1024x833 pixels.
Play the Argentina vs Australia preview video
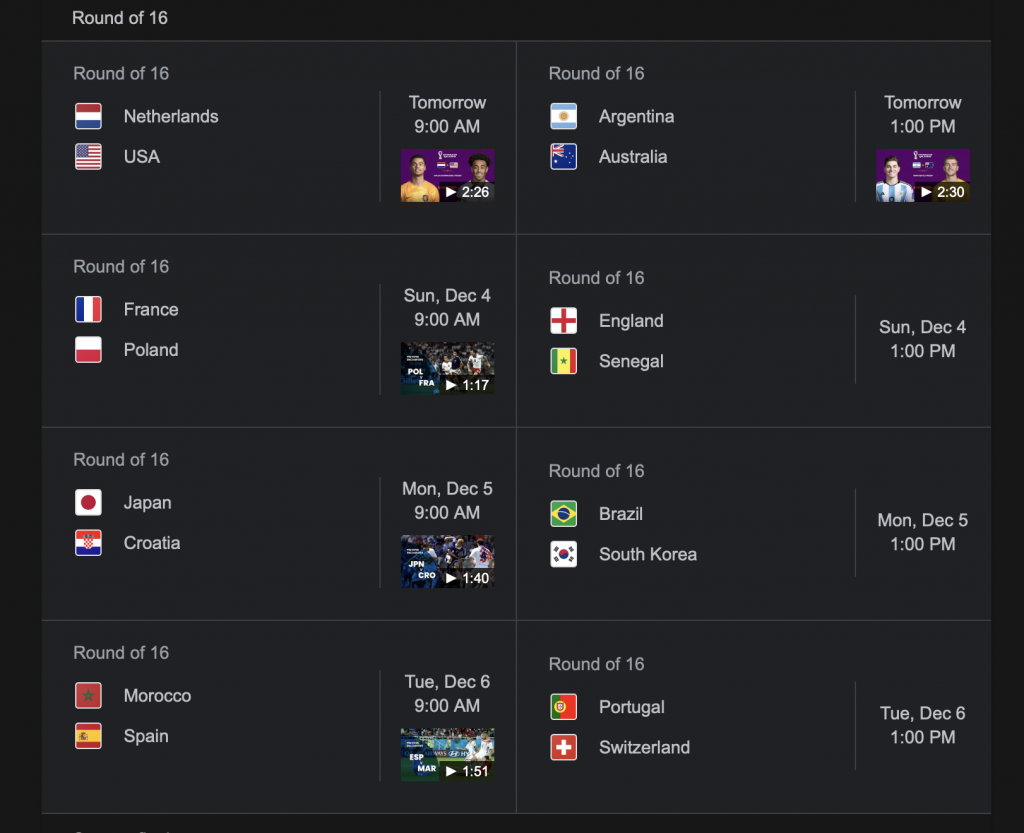point(922,176)
